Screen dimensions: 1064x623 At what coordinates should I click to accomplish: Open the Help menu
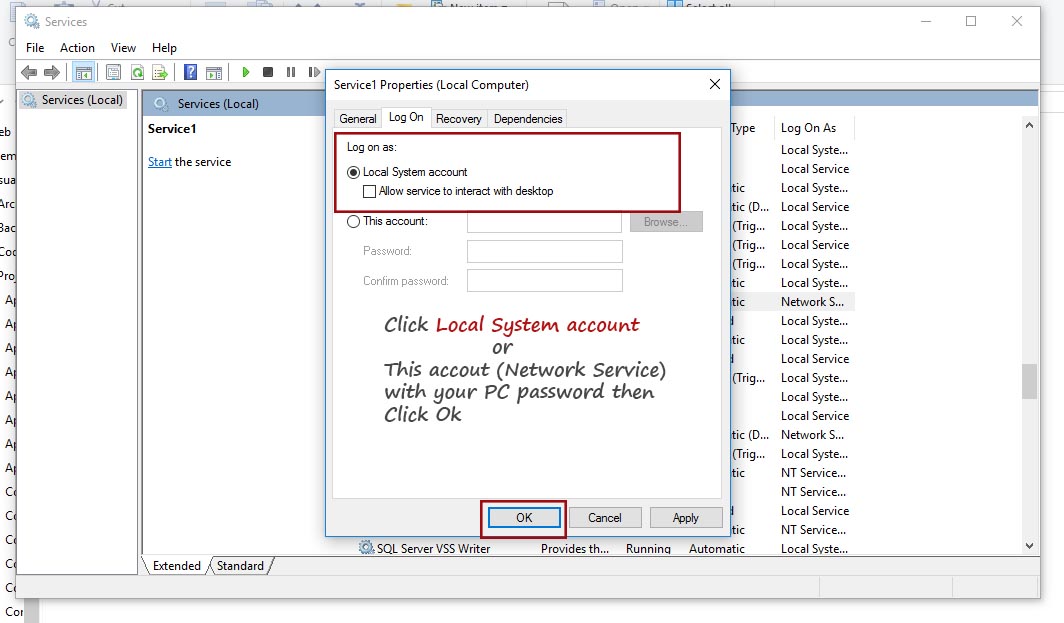point(164,48)
